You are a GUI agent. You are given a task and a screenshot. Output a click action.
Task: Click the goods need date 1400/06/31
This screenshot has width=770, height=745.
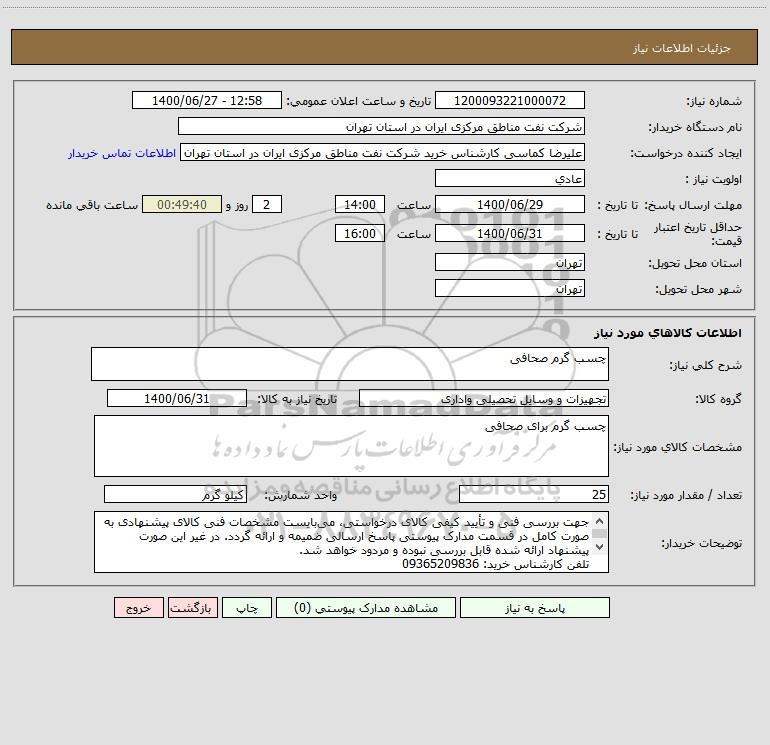(177, 398)
